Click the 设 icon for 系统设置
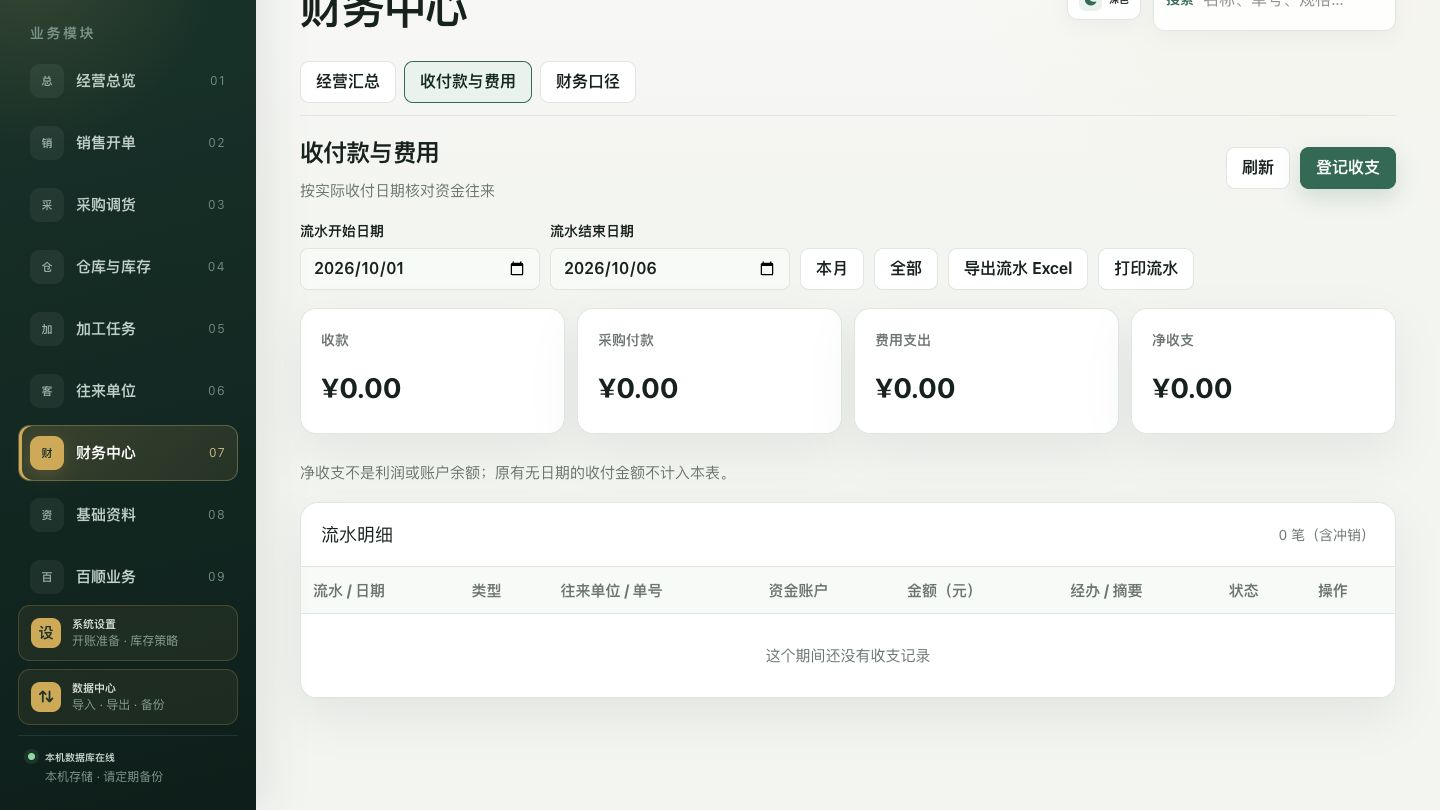Screen dimensions: 1440x810 (x=46, y=633)
